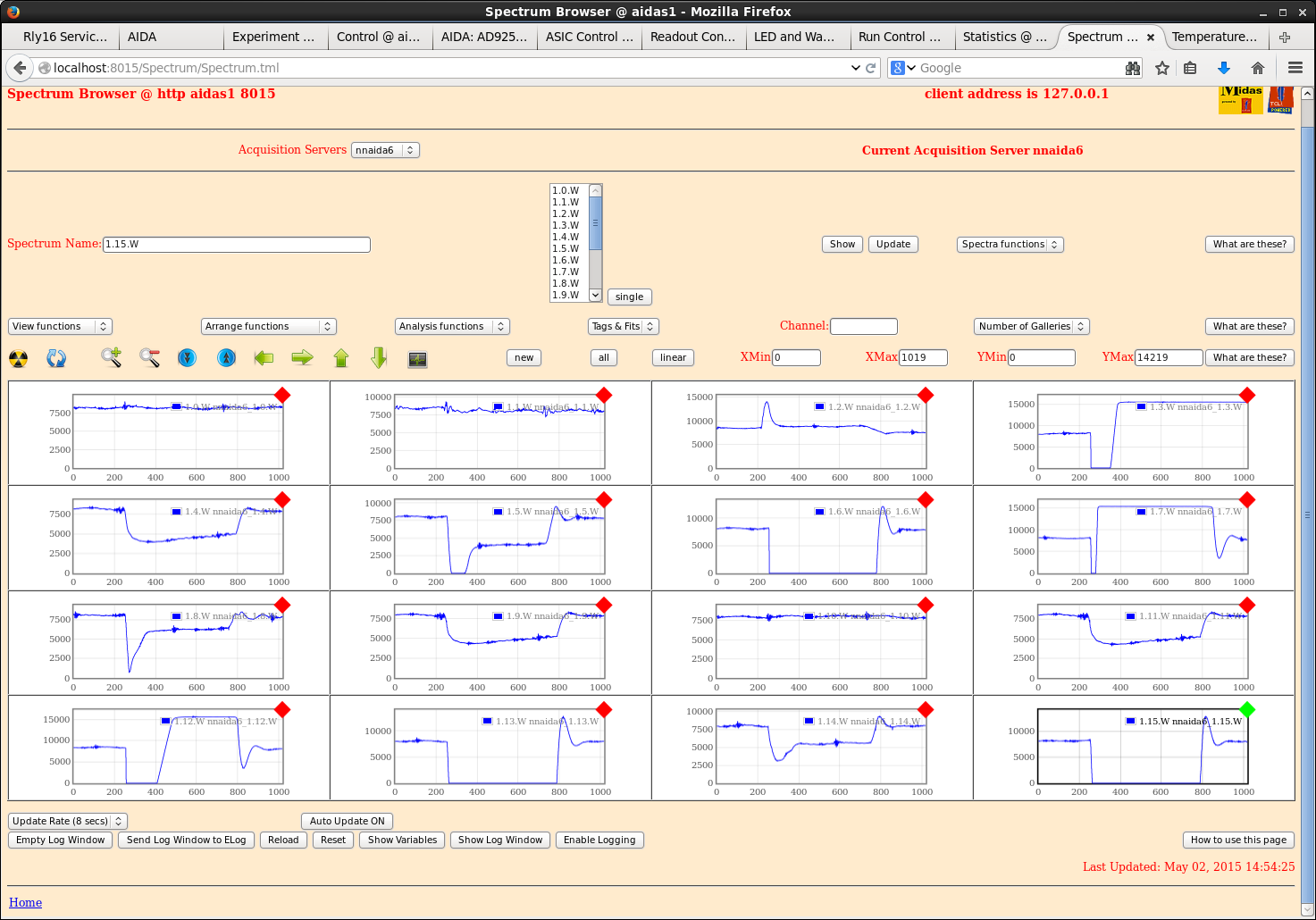
Task: Click the yellow radiation icon
Action: [x=18, y=358]
